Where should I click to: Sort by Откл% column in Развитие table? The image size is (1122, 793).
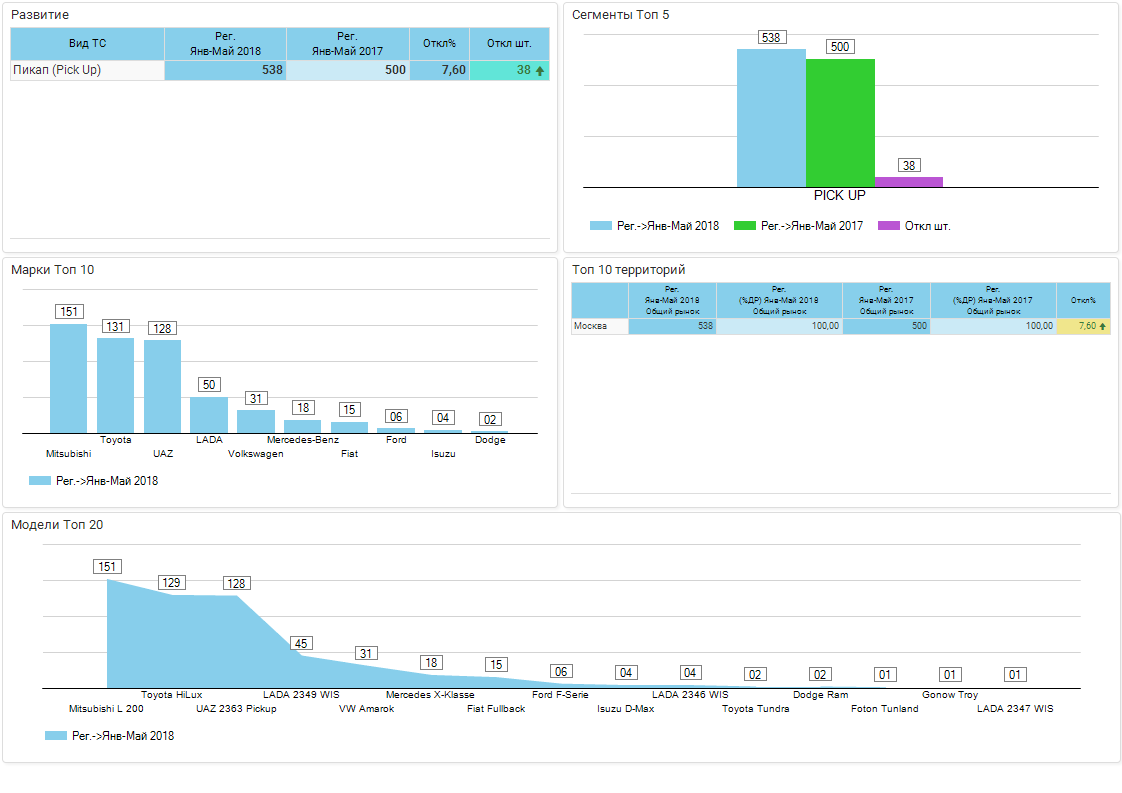[439, 43]
